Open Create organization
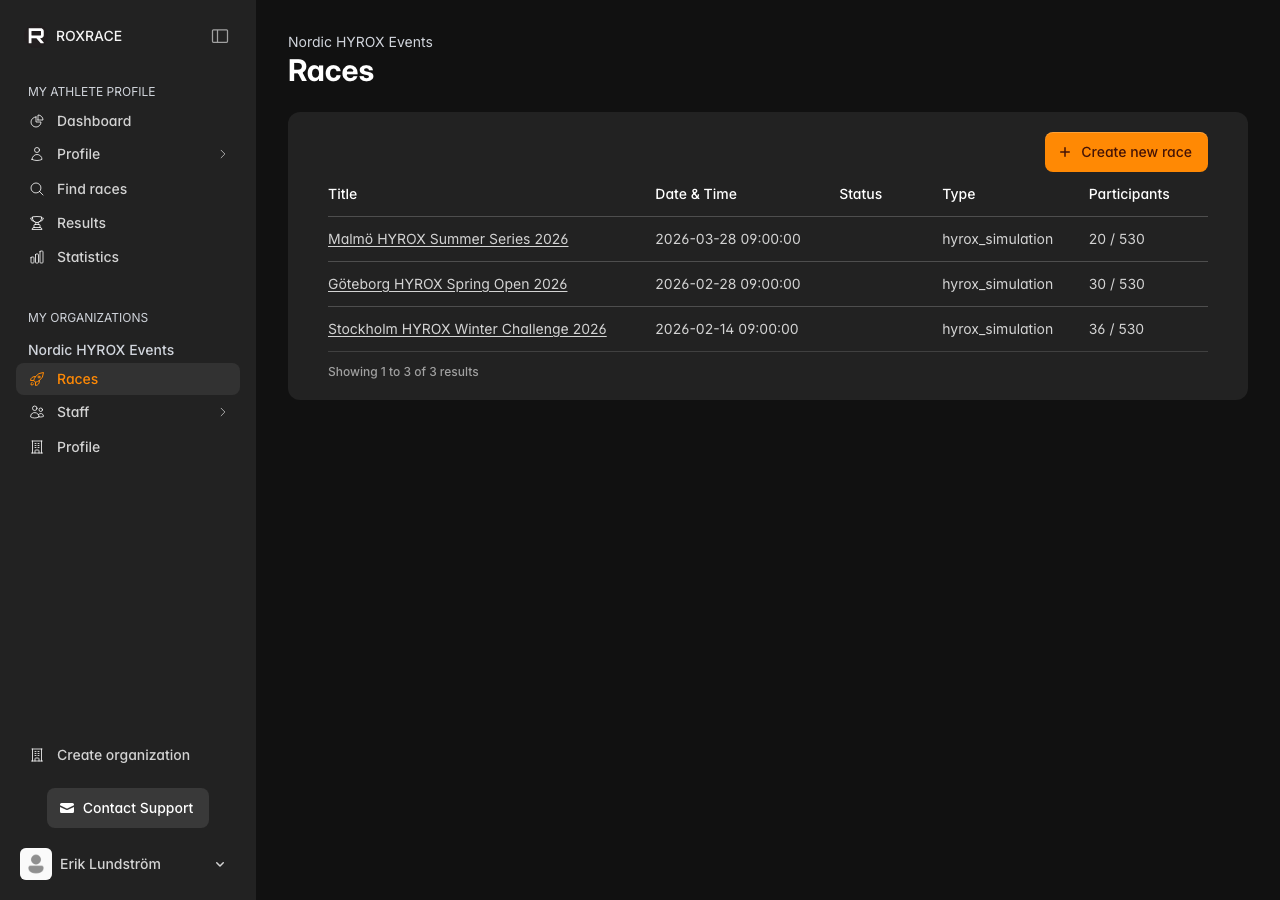Screen dimensions: 1280x900 (128, 755)
